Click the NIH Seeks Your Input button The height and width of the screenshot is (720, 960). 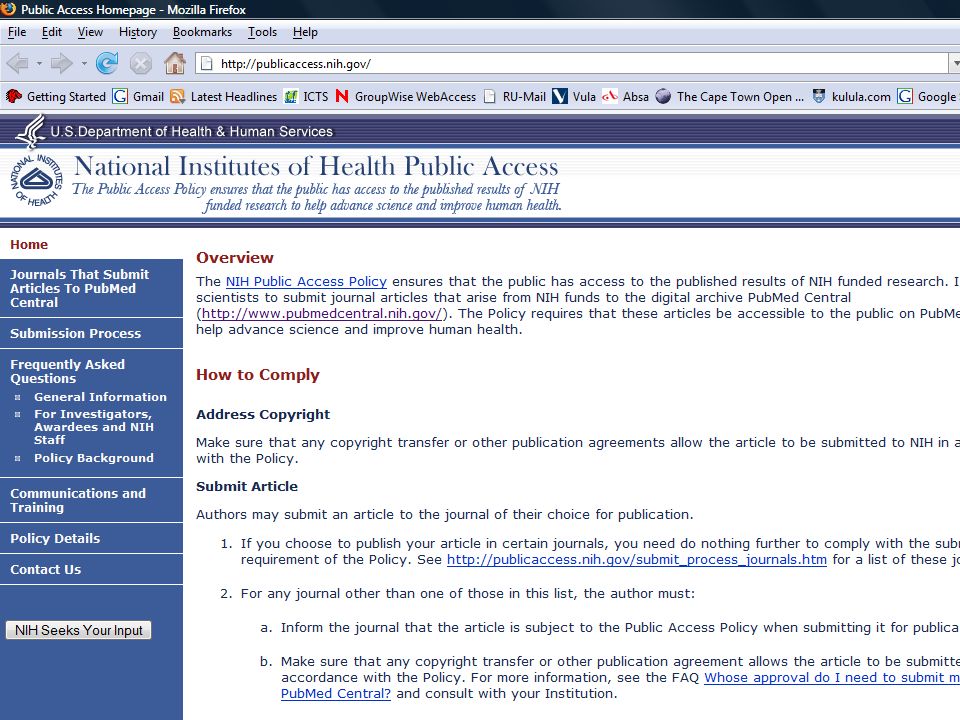tap(78, 630)
